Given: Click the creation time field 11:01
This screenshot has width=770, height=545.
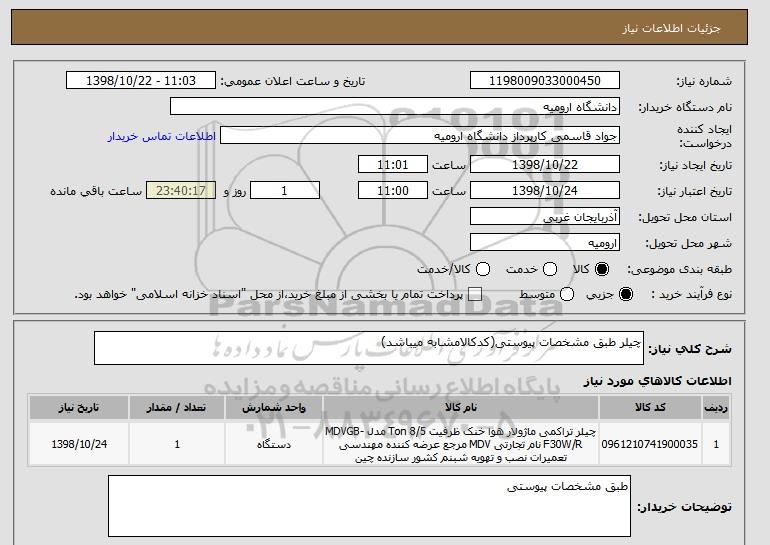Looking at the screenshot, I should 393,164.
